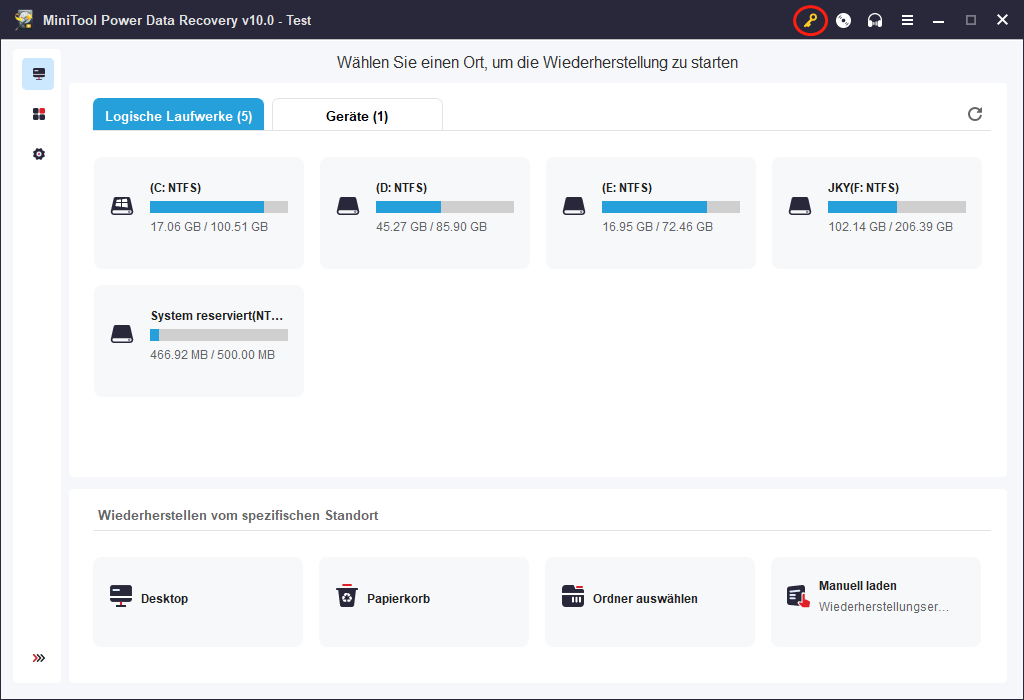Click the E: drive disk icon
The width and height of the screenshot is (1024, 700).
(x=573, y=206)
